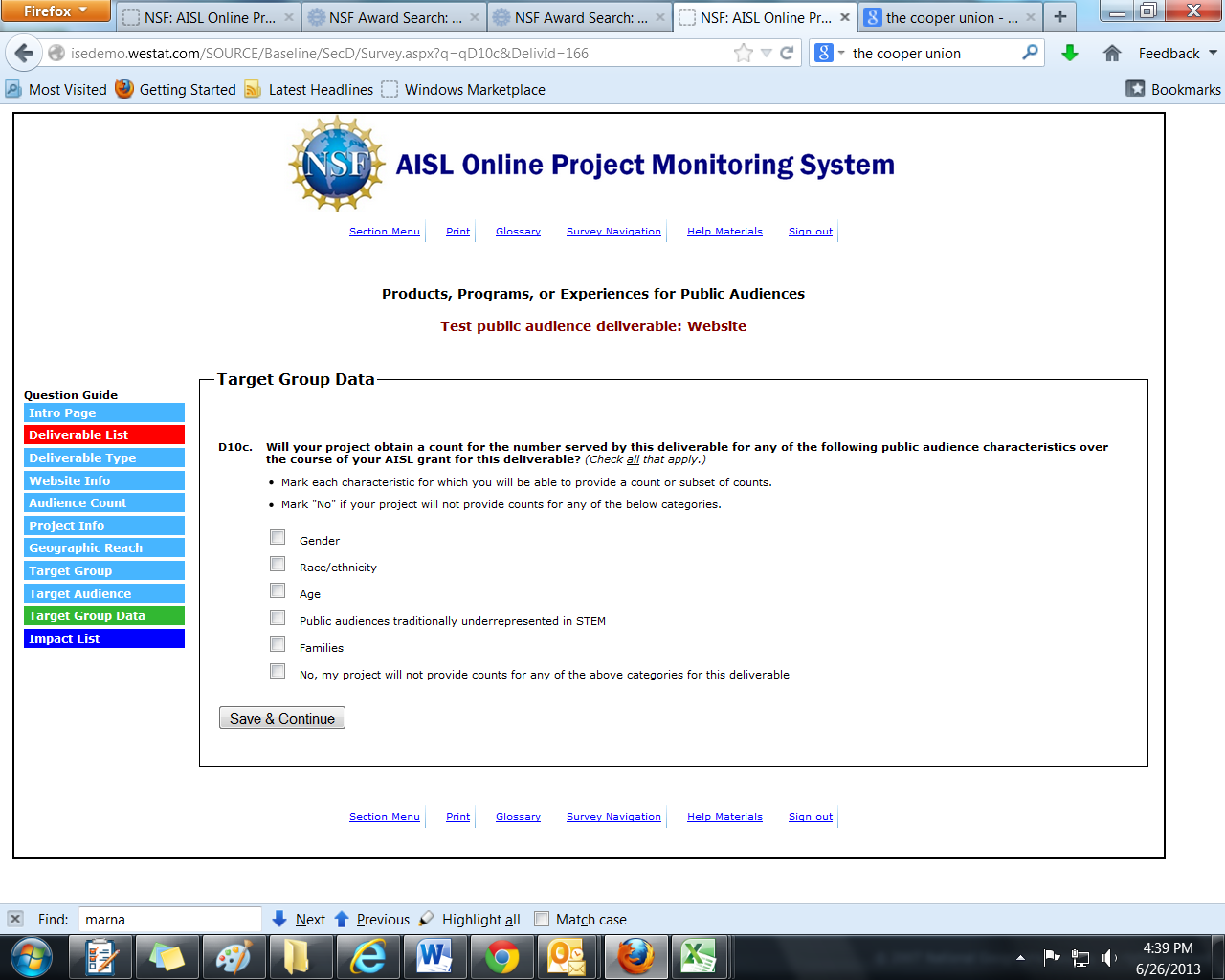
Task: Toggle Highlight all in the find bar
Action: (470, 919)
